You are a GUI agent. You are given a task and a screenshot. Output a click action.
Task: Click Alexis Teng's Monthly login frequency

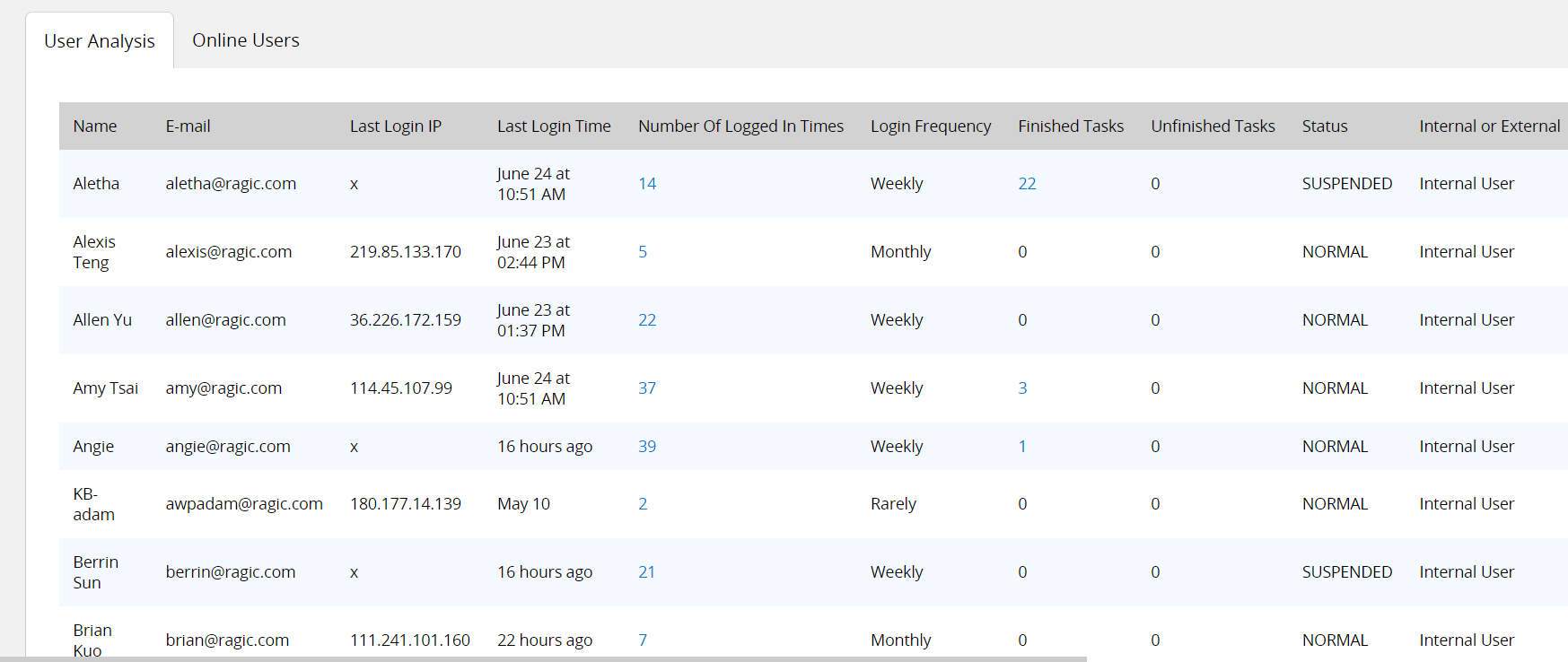(x=900, y=252)
